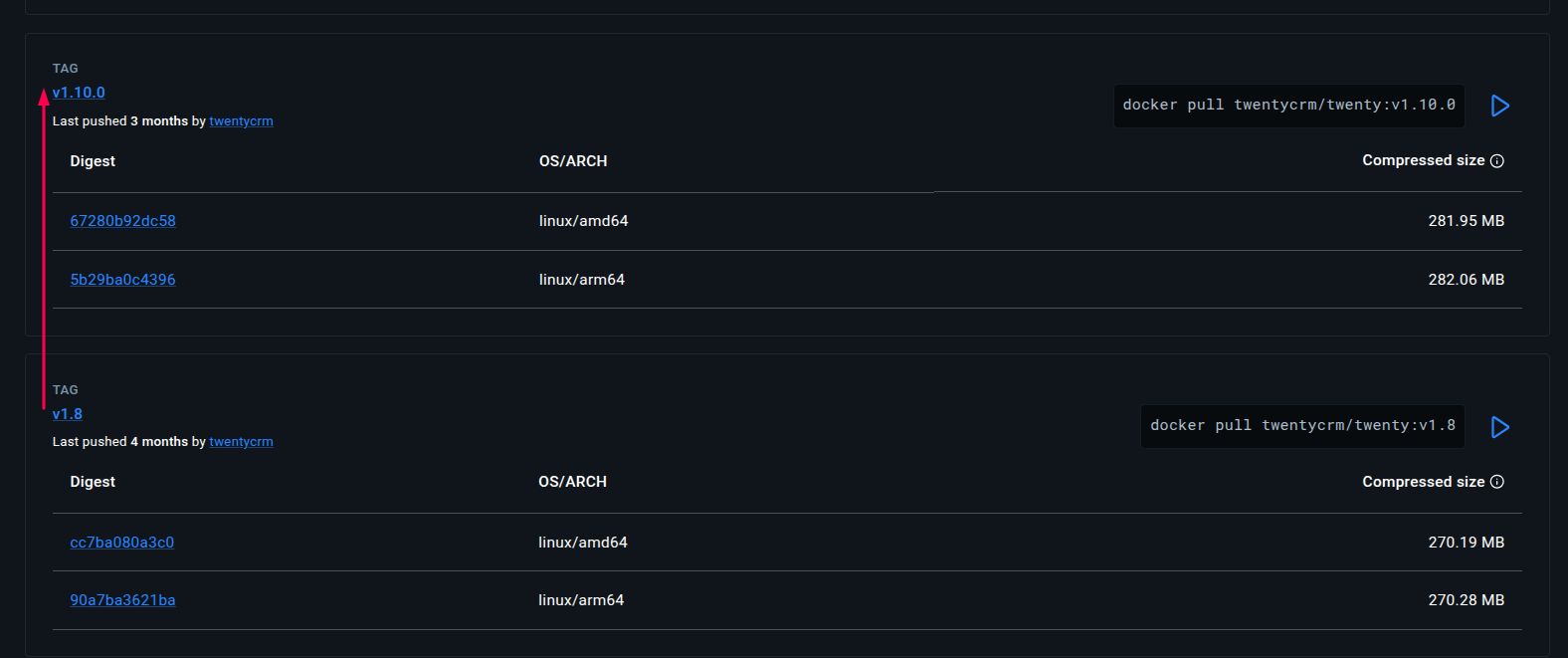Click the copy icon beside v1.8 pull command

point(1500,427)
